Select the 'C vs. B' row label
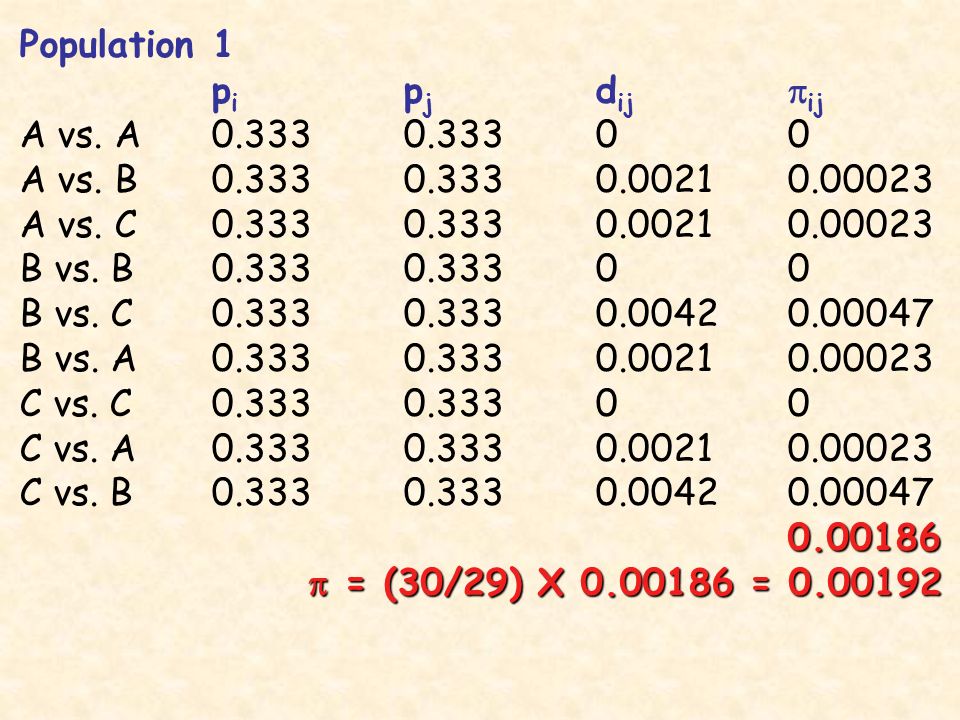 coord(76,492)
